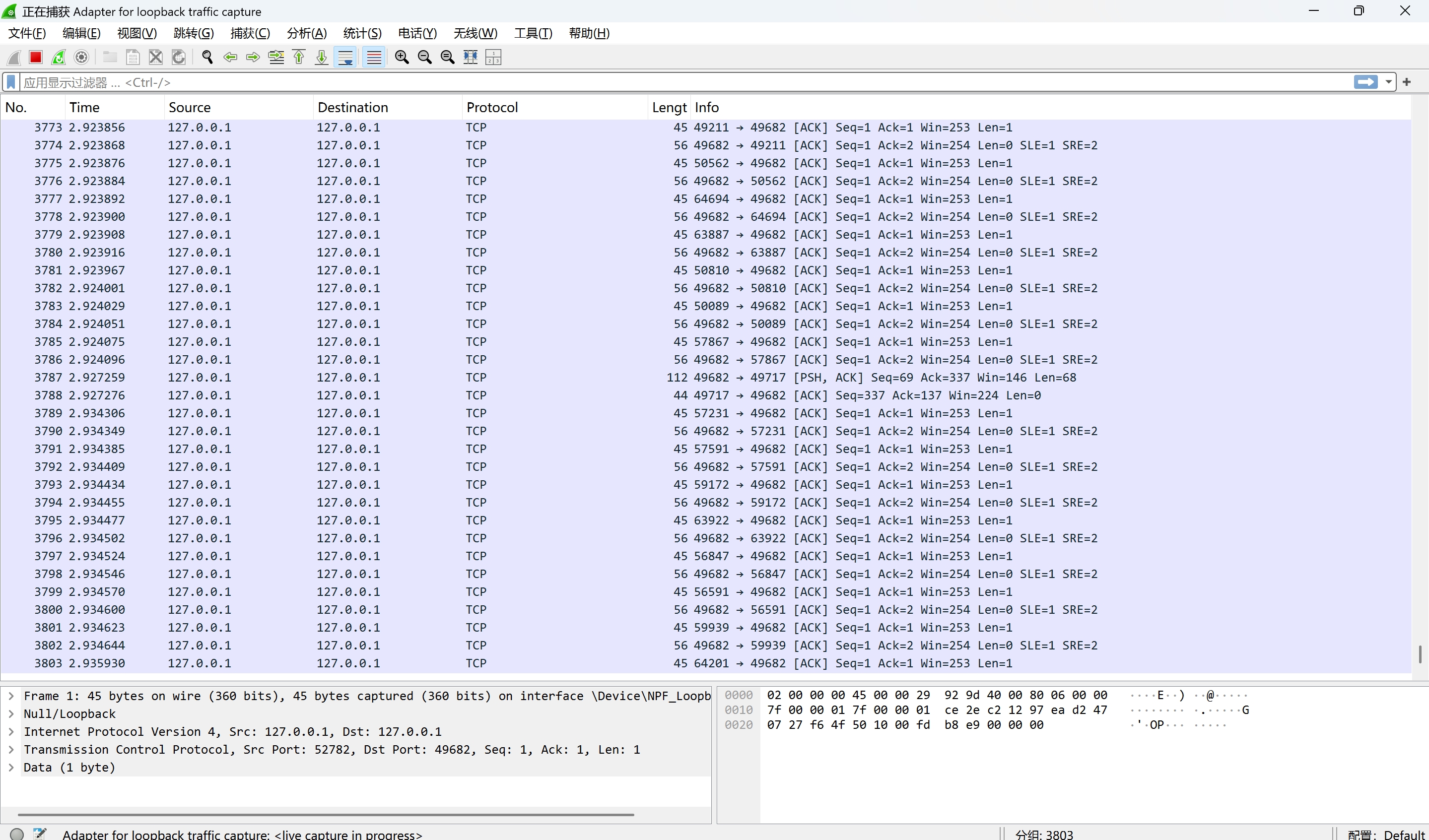Open the 统计(S) menu
The width and height of the screenshot is (1429, 840).
[x=362, y=33]
